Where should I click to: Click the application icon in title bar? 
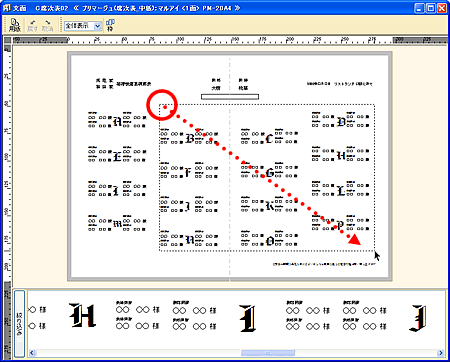6,8
